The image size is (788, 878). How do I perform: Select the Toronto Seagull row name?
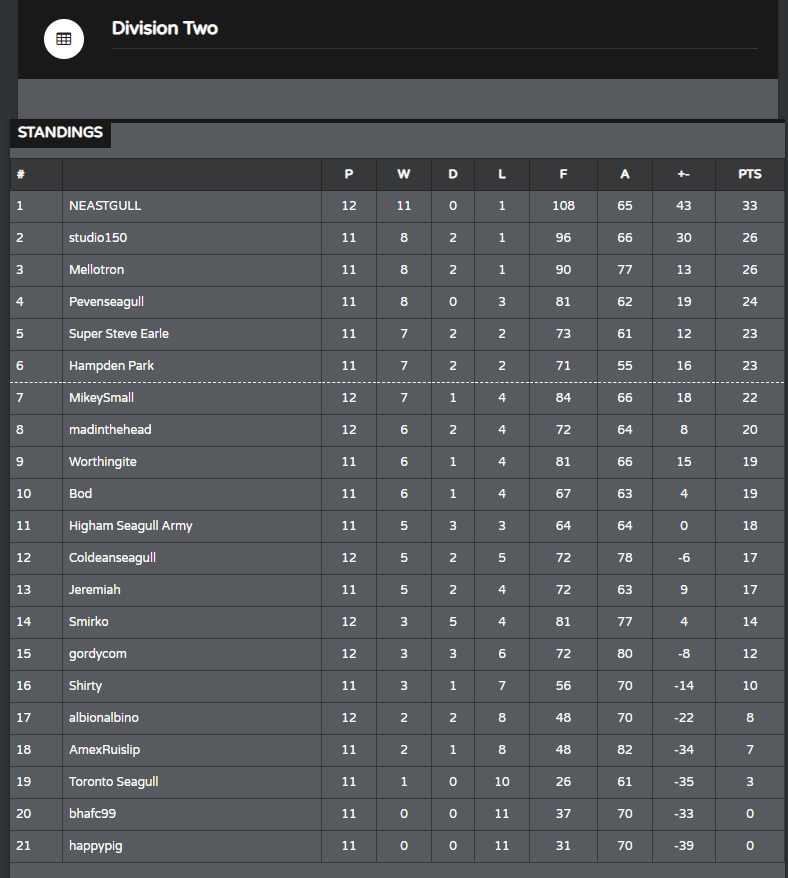coord(114,782)
